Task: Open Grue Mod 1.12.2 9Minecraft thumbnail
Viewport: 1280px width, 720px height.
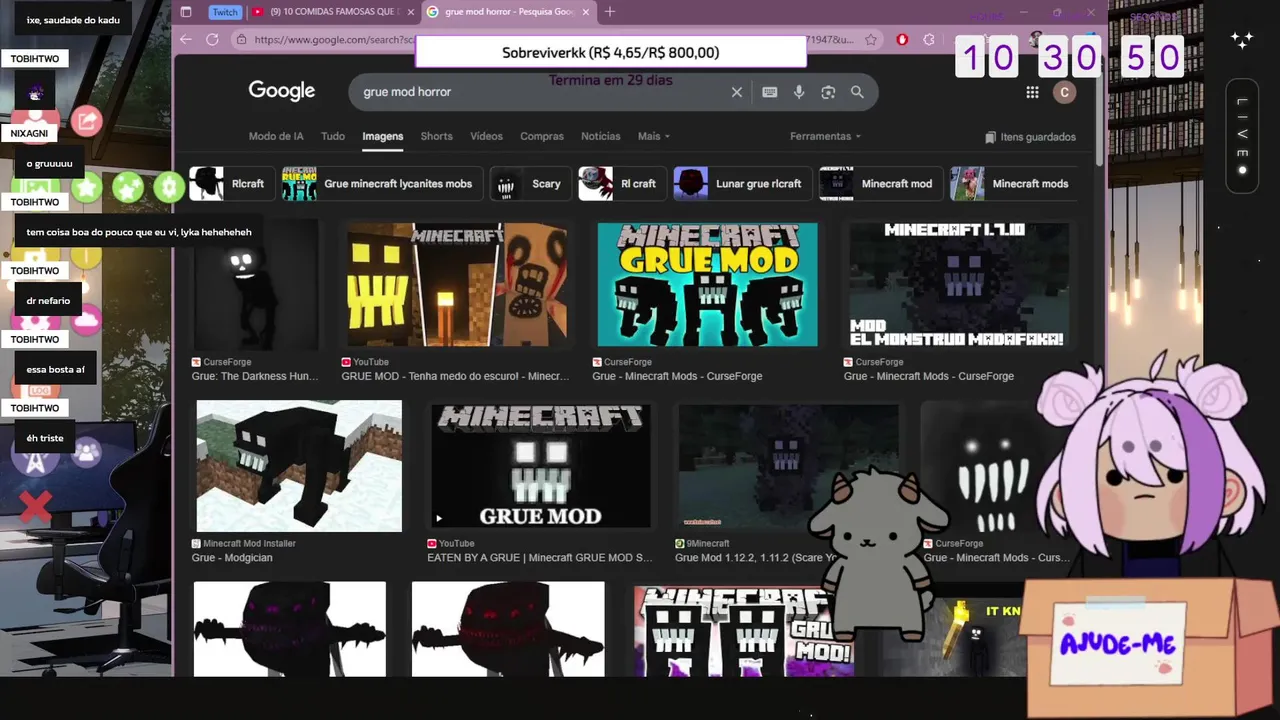Action: [x=787, y=466]
